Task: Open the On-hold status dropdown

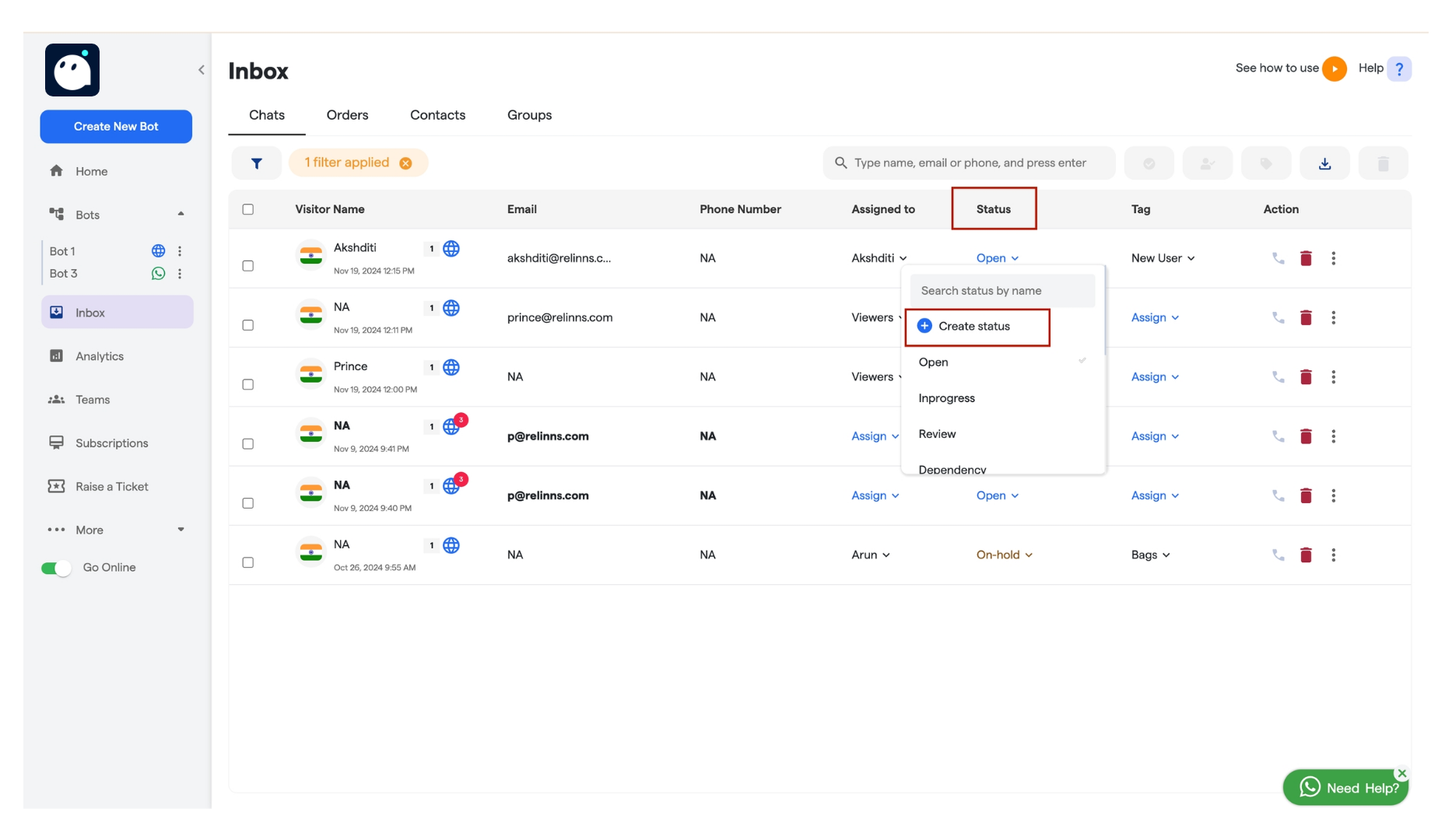Action: click(x=1004, y=555)
